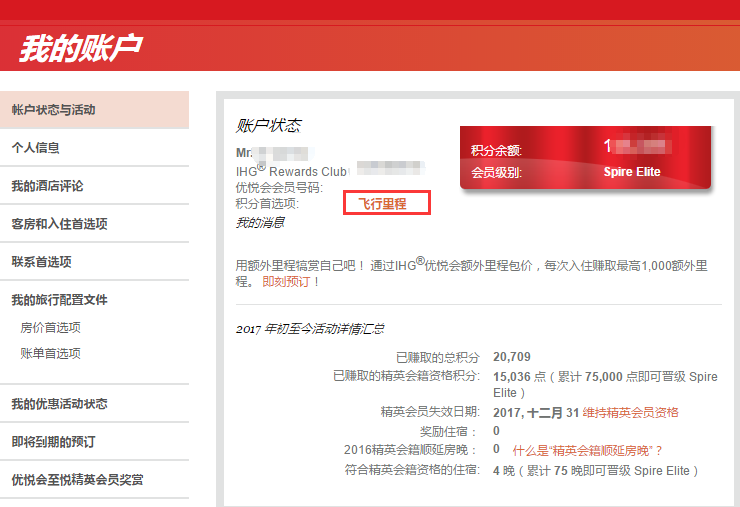Click the 飞行里程 points preference link

pos(382,204)
